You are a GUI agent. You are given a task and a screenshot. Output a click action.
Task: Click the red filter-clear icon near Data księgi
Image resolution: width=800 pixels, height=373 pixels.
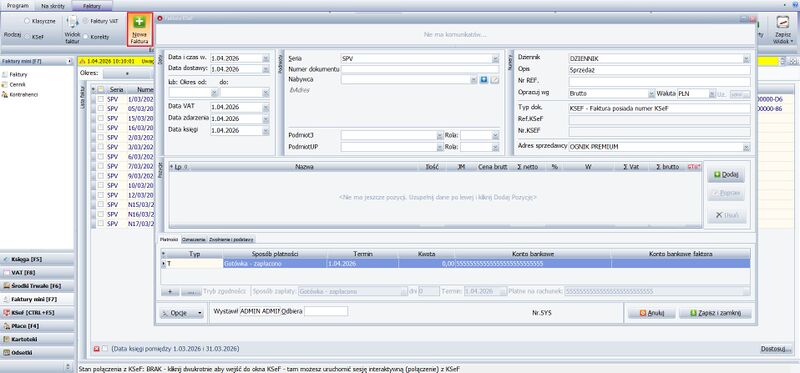(x=96, y=349)
